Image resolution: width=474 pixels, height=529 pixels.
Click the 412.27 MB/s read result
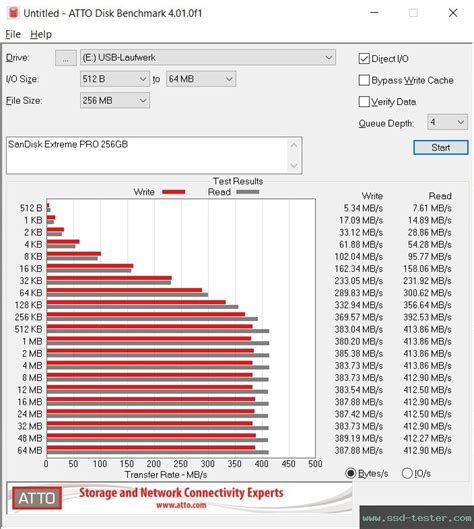pyautogui.click(x=427, y=438)
